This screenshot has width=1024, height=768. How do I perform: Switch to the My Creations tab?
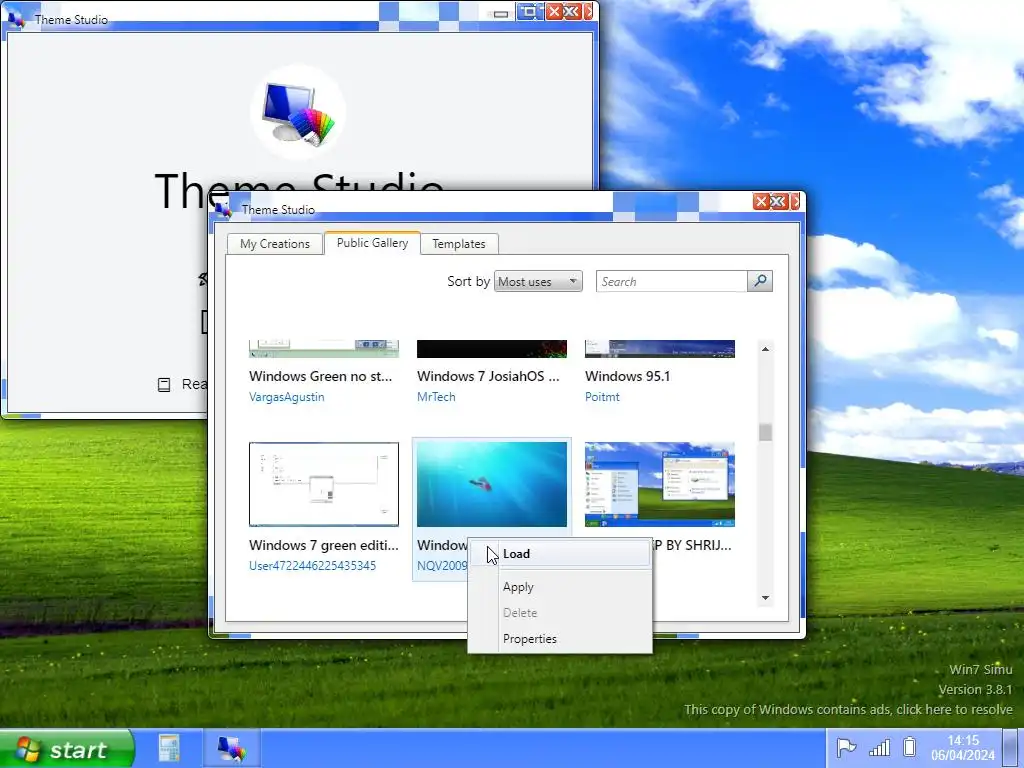coord(275,244)
